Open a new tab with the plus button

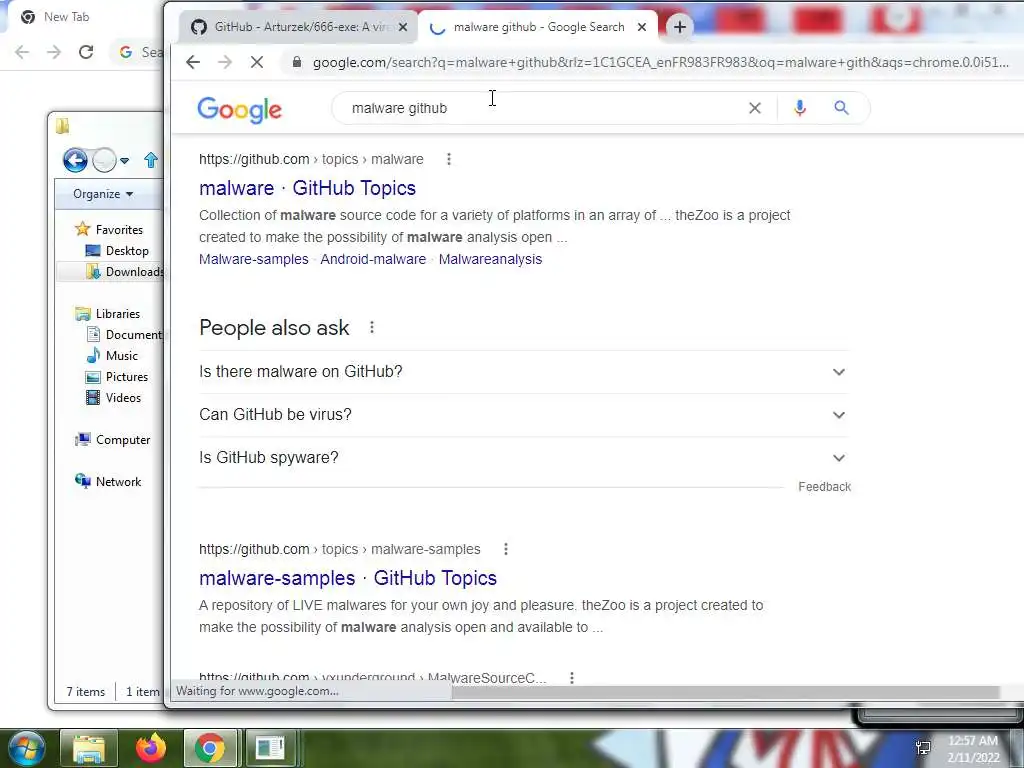(x=680, y=27)
